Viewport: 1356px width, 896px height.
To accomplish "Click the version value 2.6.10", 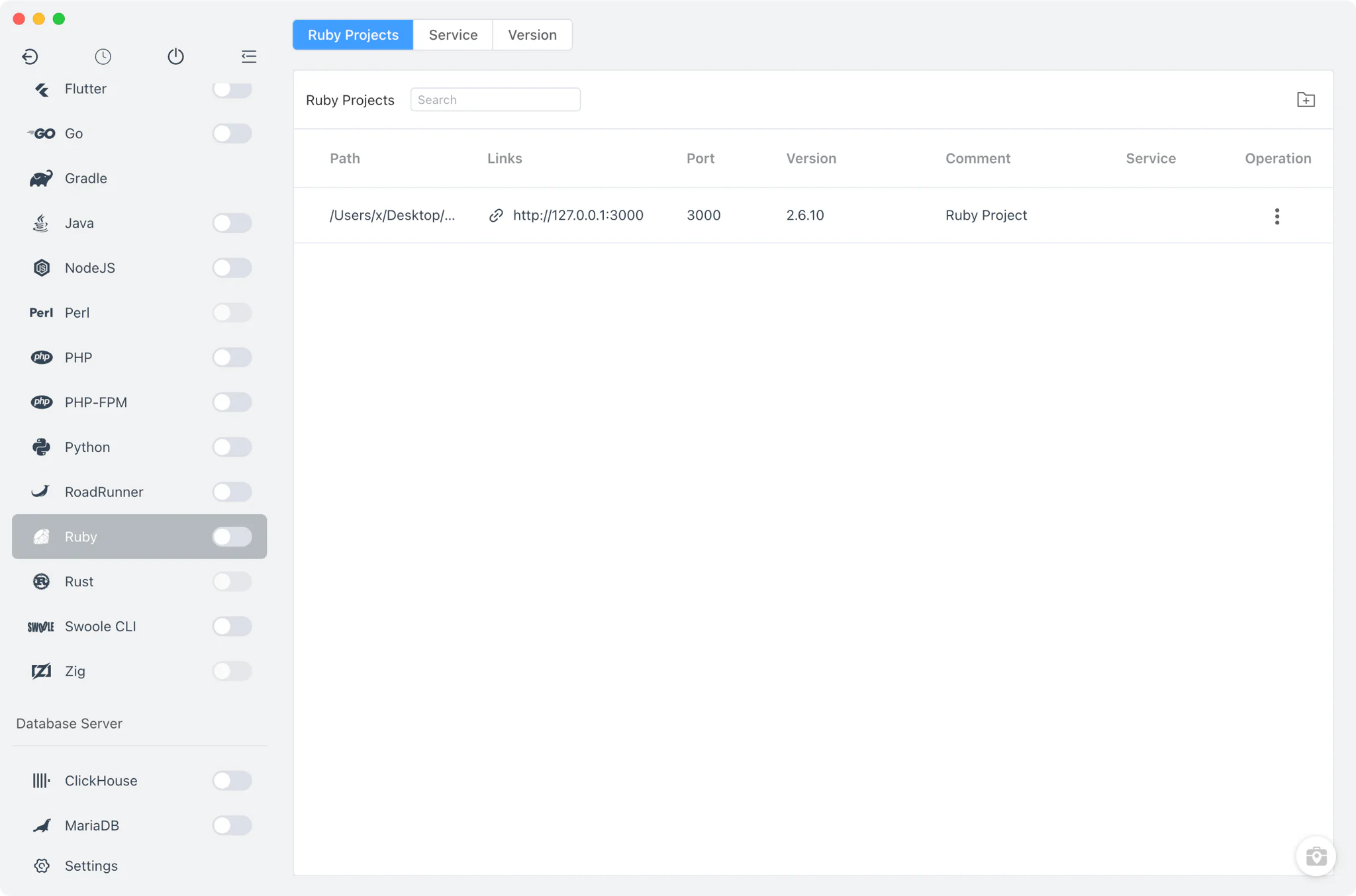I will pos(805,216).
